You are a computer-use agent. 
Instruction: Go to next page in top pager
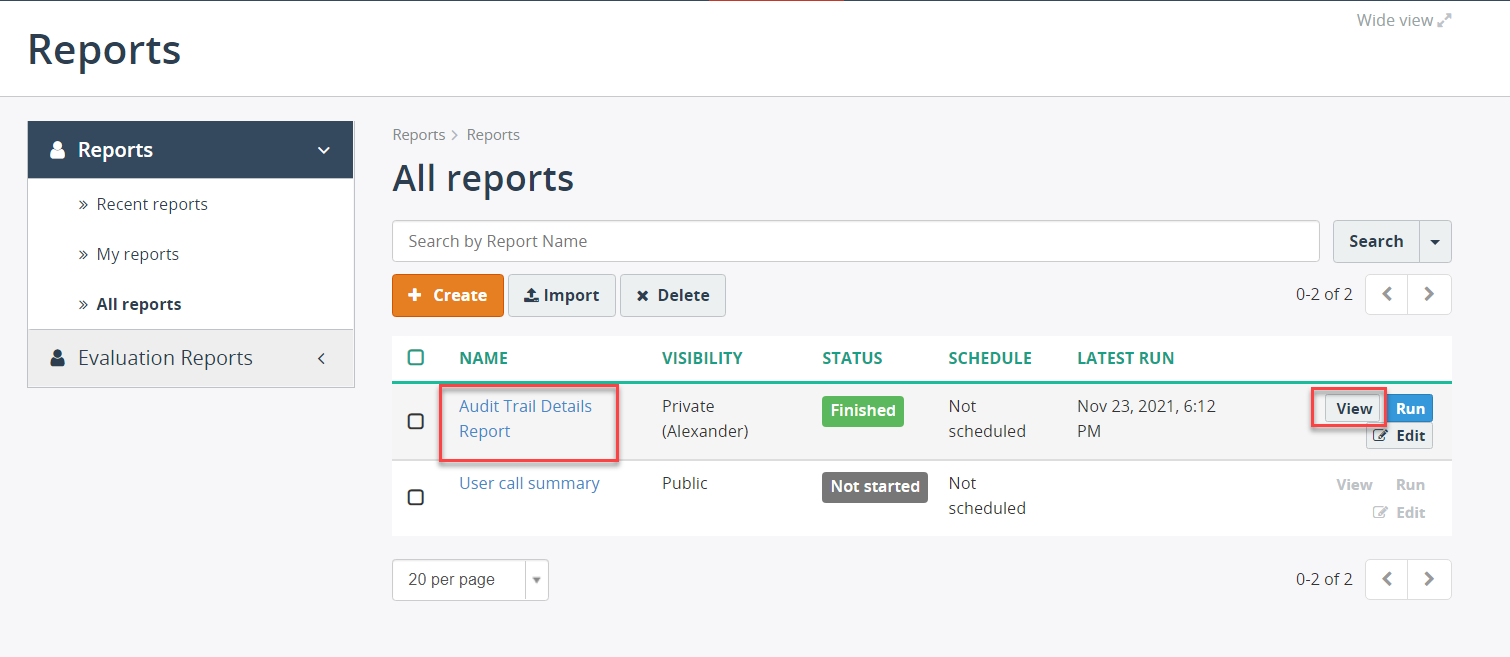point(1430,294)
